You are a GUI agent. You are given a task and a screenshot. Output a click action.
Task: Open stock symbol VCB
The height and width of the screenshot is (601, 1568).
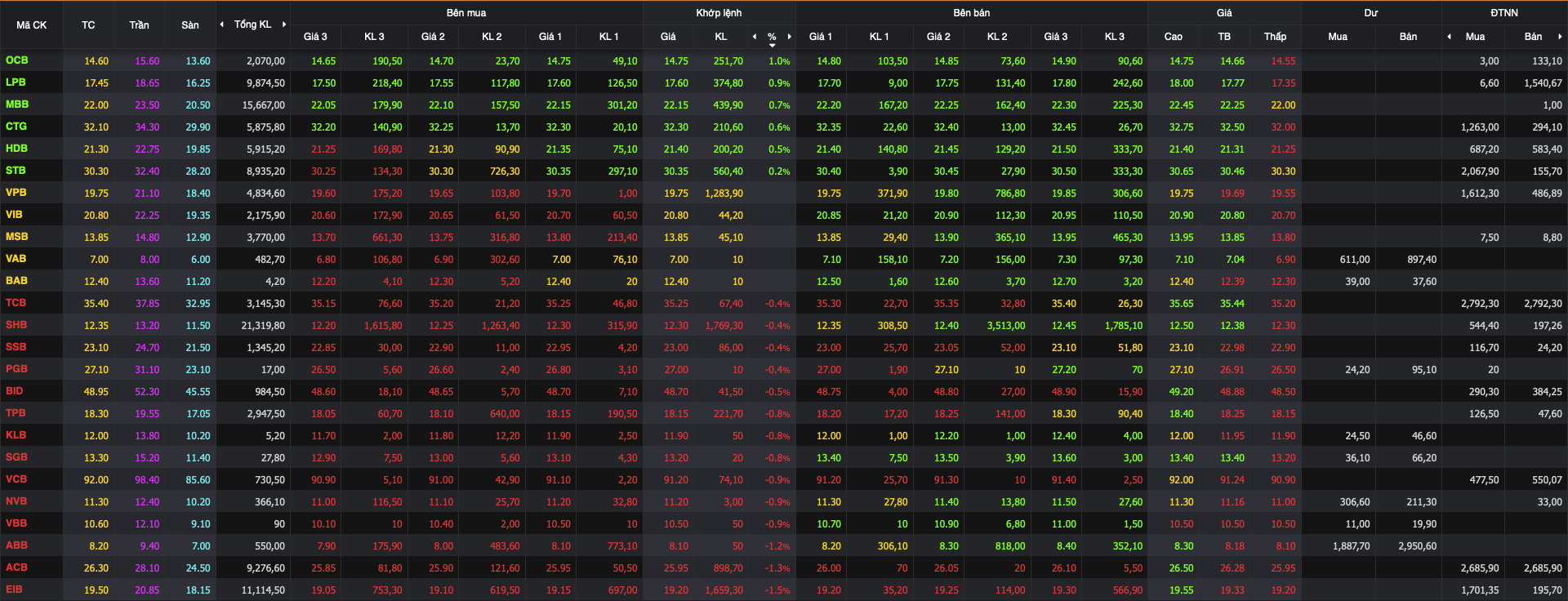click(x=16, y=479)
